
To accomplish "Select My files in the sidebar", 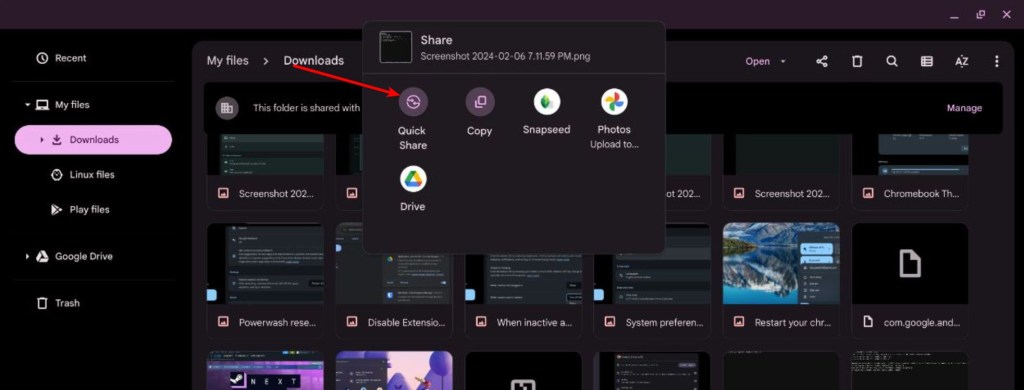I will (72, 105).
